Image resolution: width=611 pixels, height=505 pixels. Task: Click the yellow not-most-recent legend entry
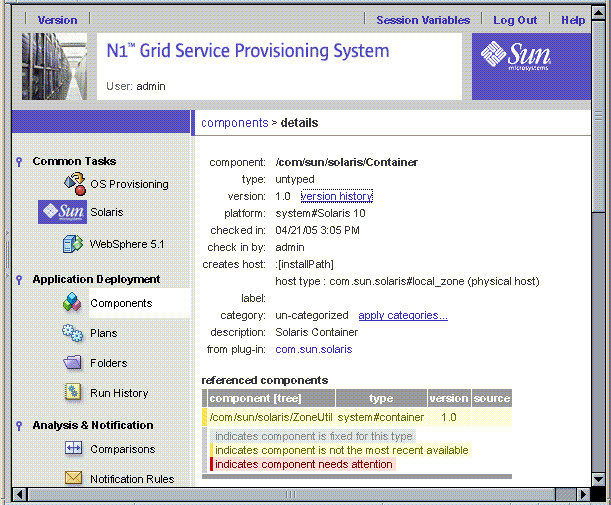(x=341, y=450)
